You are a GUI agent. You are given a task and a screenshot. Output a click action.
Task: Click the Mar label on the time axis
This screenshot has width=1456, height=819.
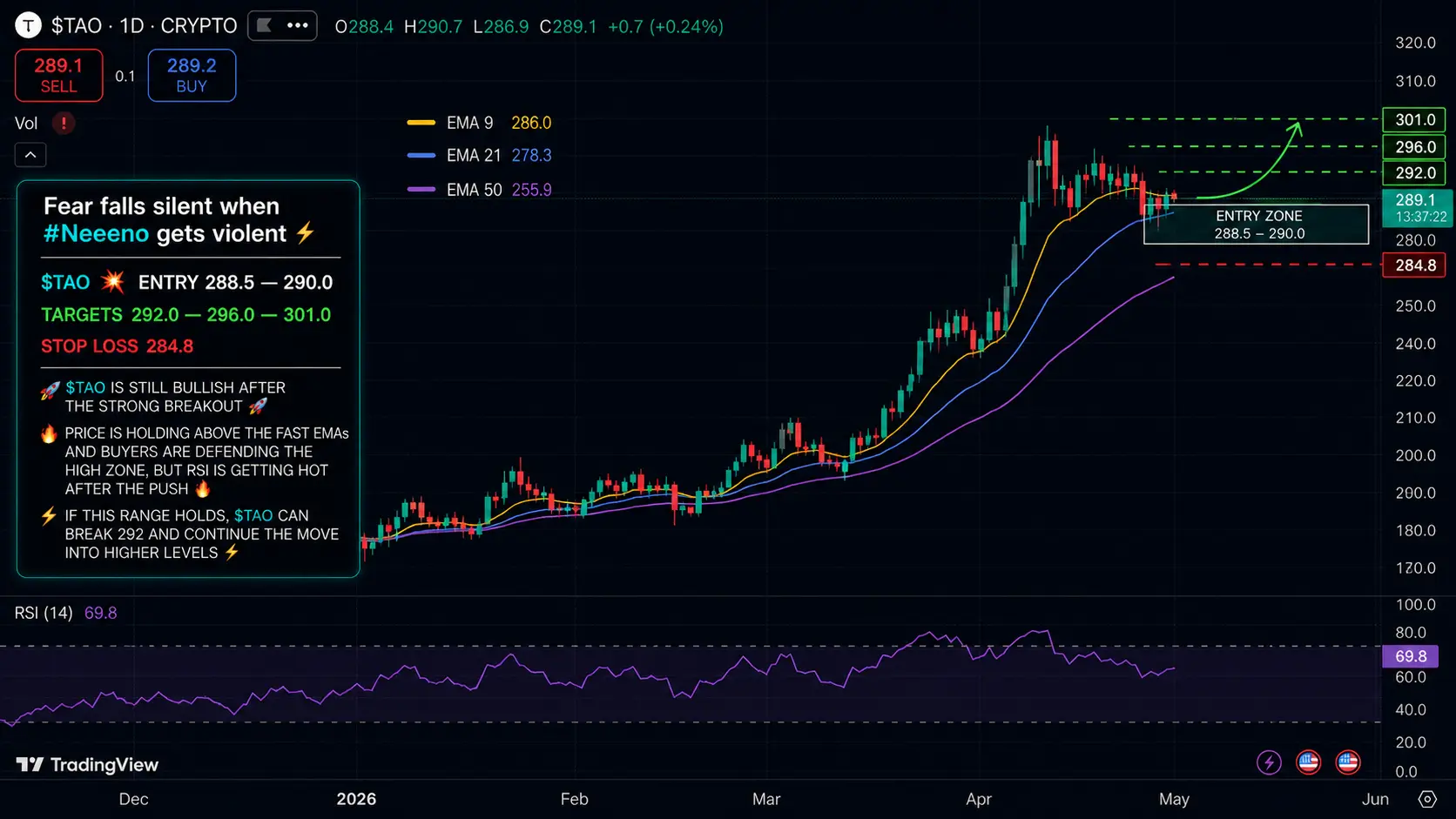coord(766,799)
